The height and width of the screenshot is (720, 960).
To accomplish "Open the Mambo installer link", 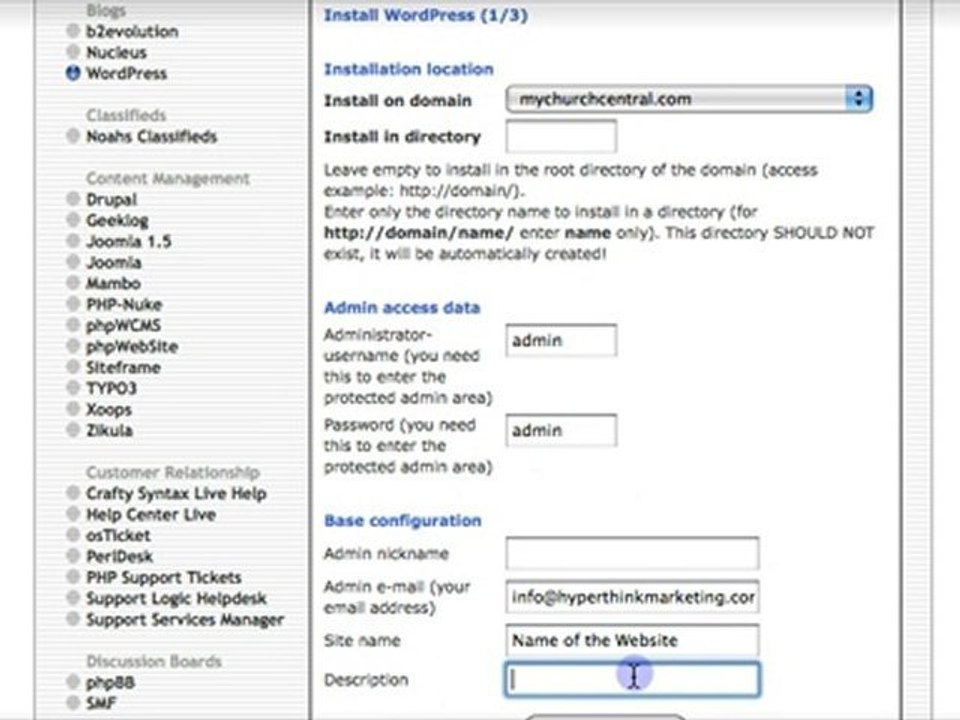I will pyautogui.click(x=113, y=283).
